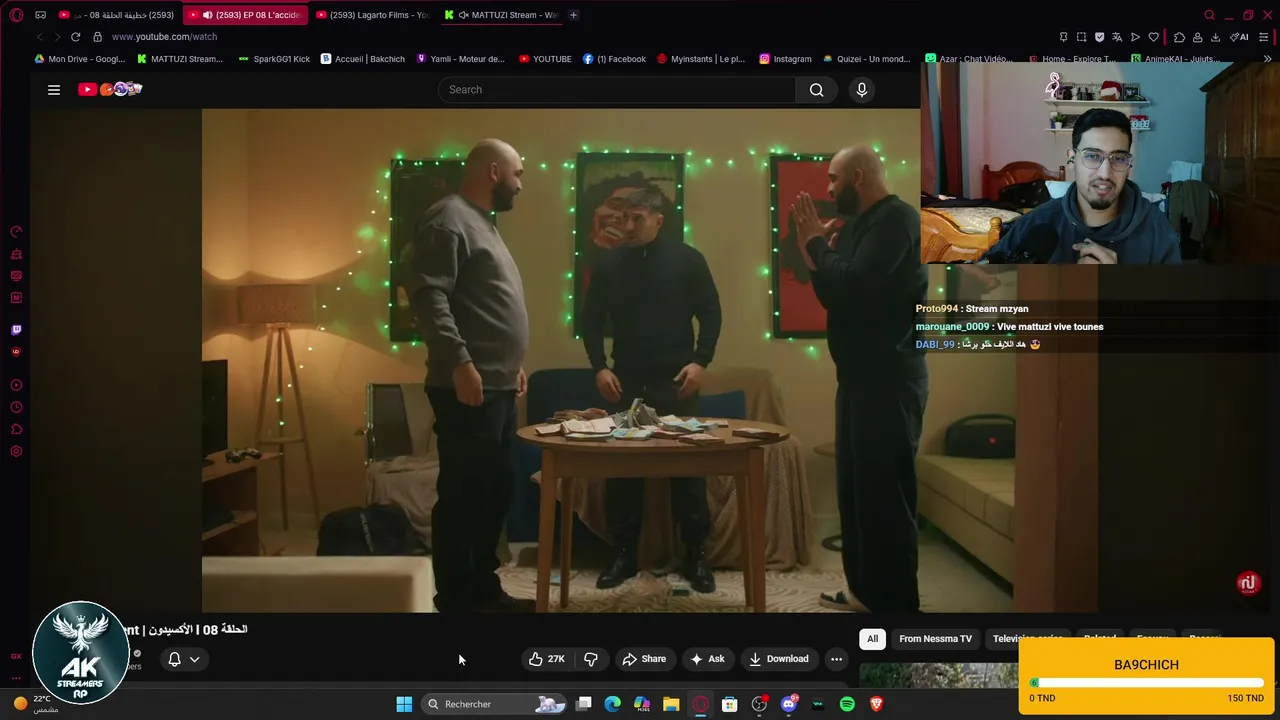Add a new browser tab

(x=573, y=15)
